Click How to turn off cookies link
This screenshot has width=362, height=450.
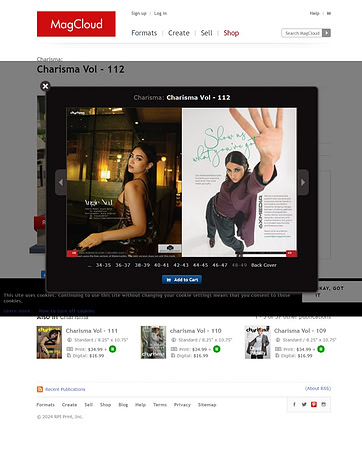67,311
